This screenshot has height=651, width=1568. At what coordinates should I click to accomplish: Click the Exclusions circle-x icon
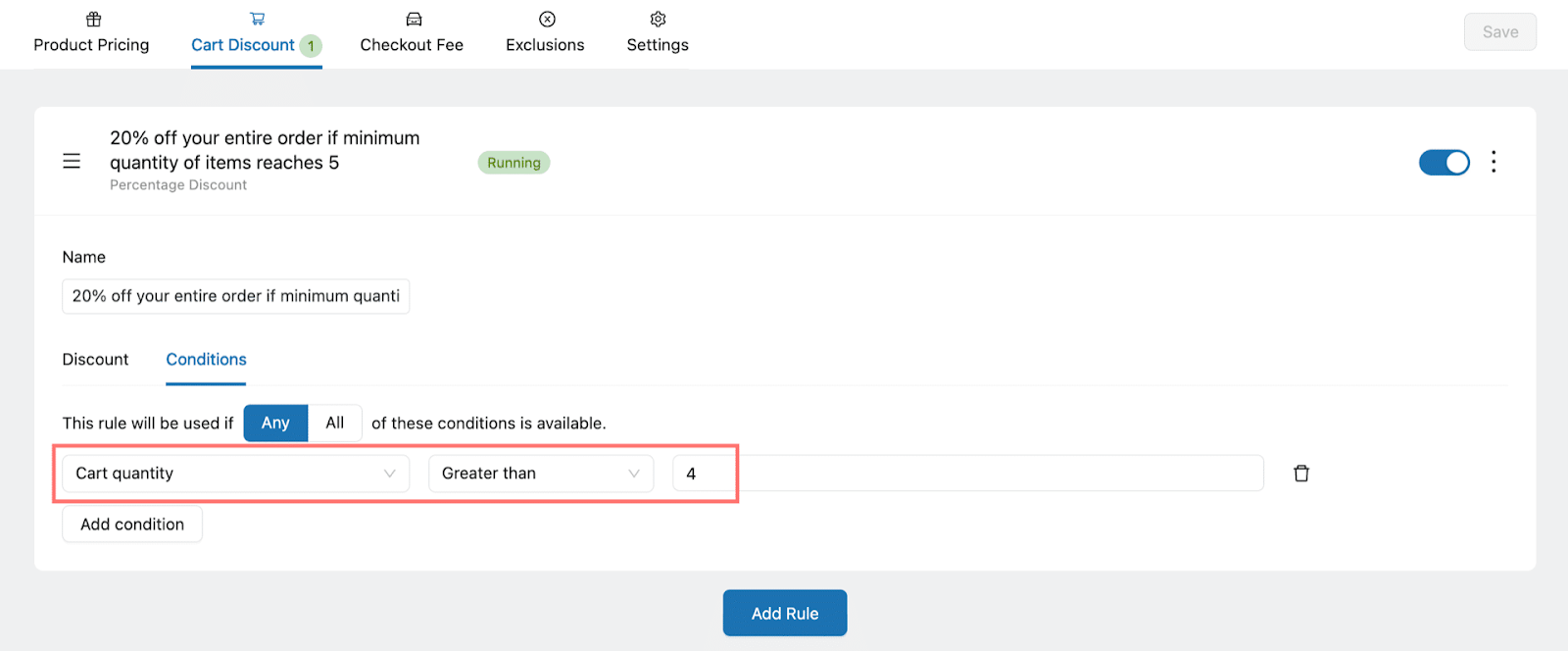click(547, 19)
